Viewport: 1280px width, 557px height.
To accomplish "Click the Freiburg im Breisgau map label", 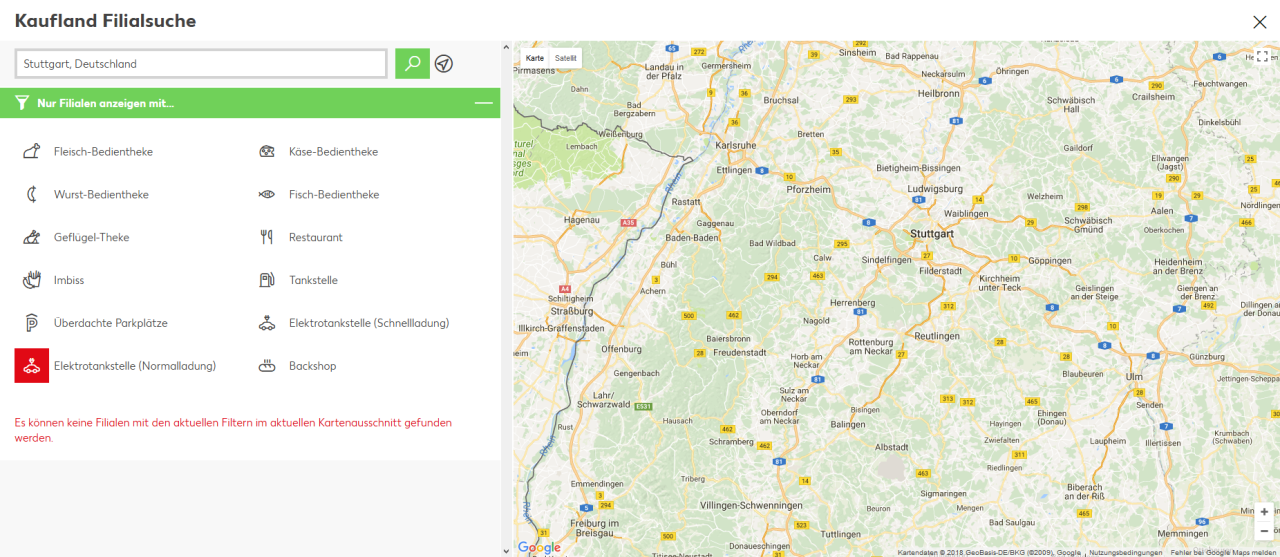I will (595, 529).
